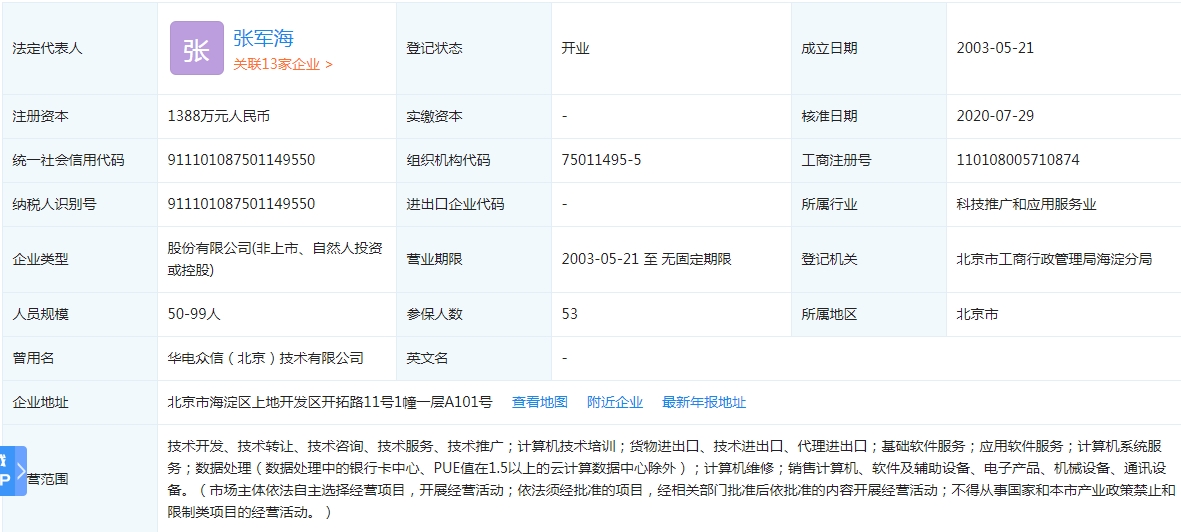Viewport: 1181px width, 532px height.
Task: Click the business registration number 110108005710874
Action: [x=1017, y=160]
